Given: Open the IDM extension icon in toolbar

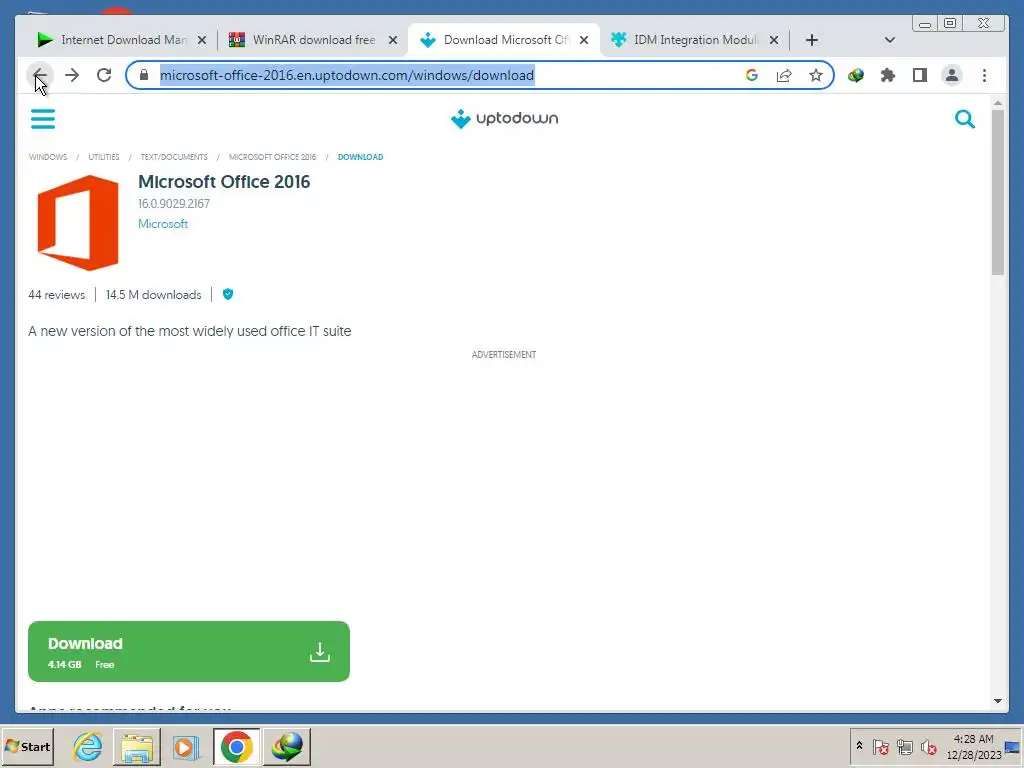Looking at the screenshot, I should (856, 75).
